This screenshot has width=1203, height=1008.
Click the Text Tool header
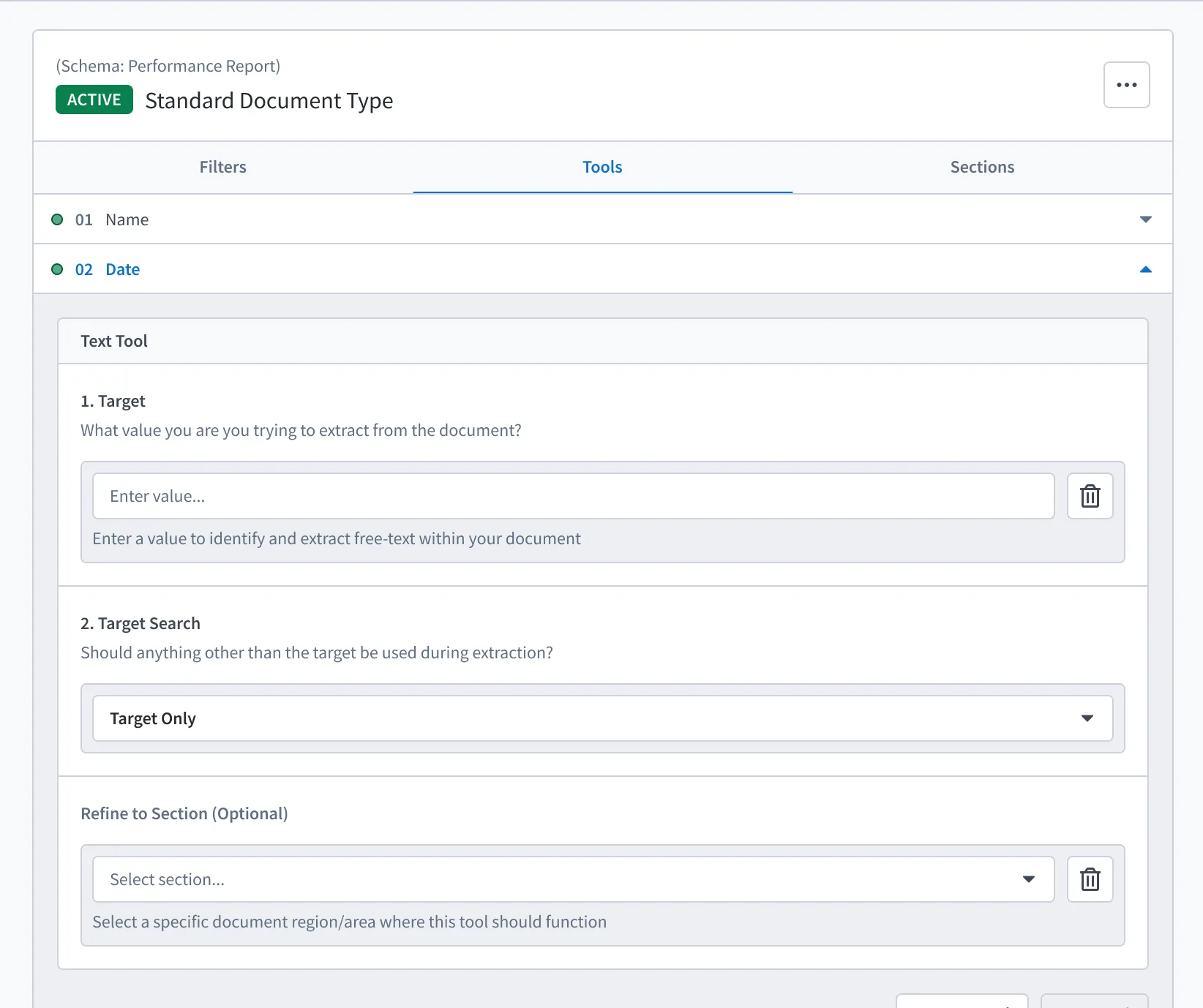(x=114, y=341)
